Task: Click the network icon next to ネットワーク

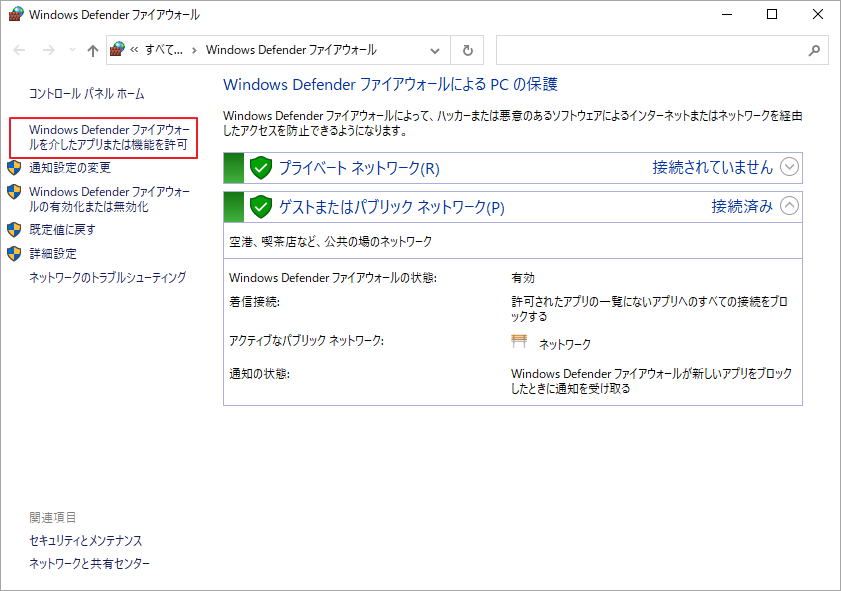Action: pyautogui.click(x=519, y=339)
